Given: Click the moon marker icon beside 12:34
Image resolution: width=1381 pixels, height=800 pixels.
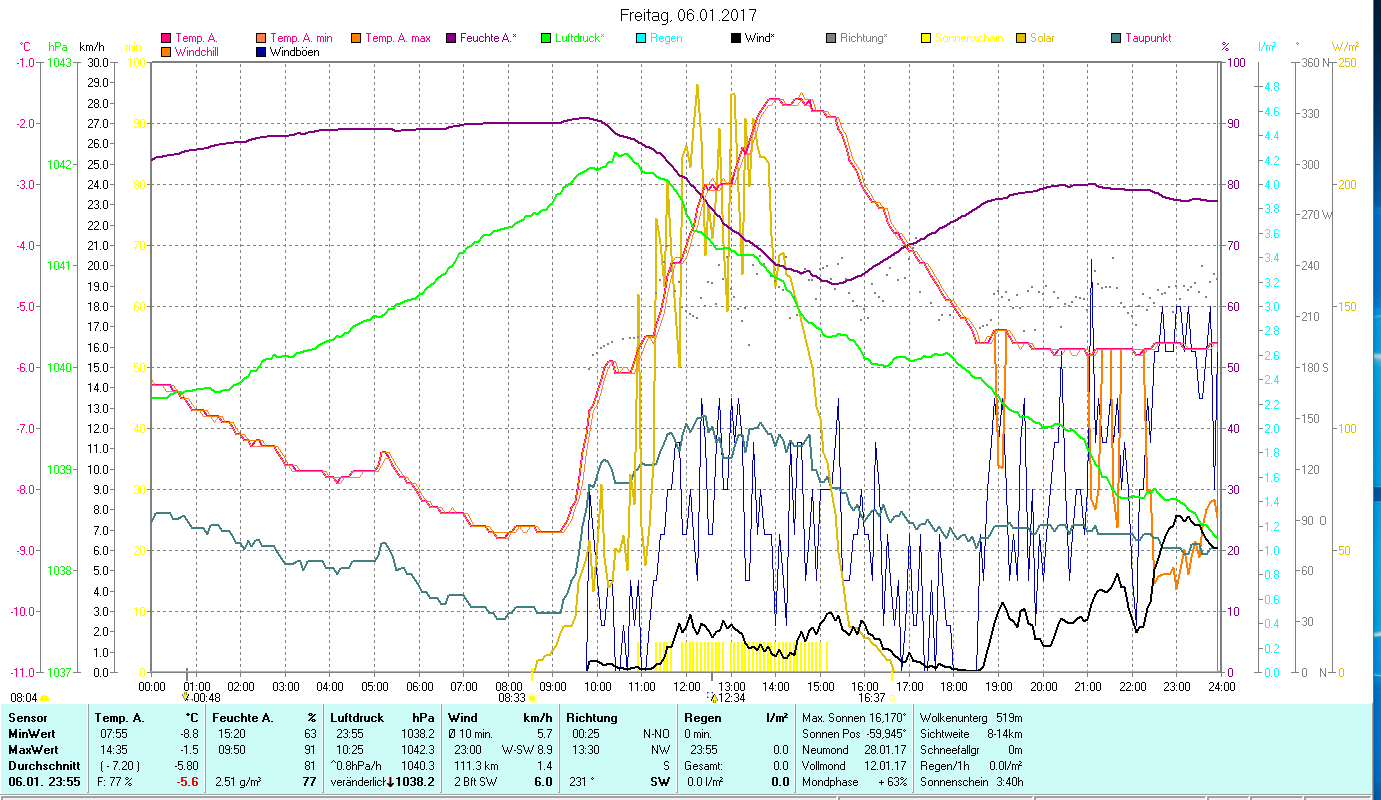Looking at the screenshot, I should pos(712,697).
